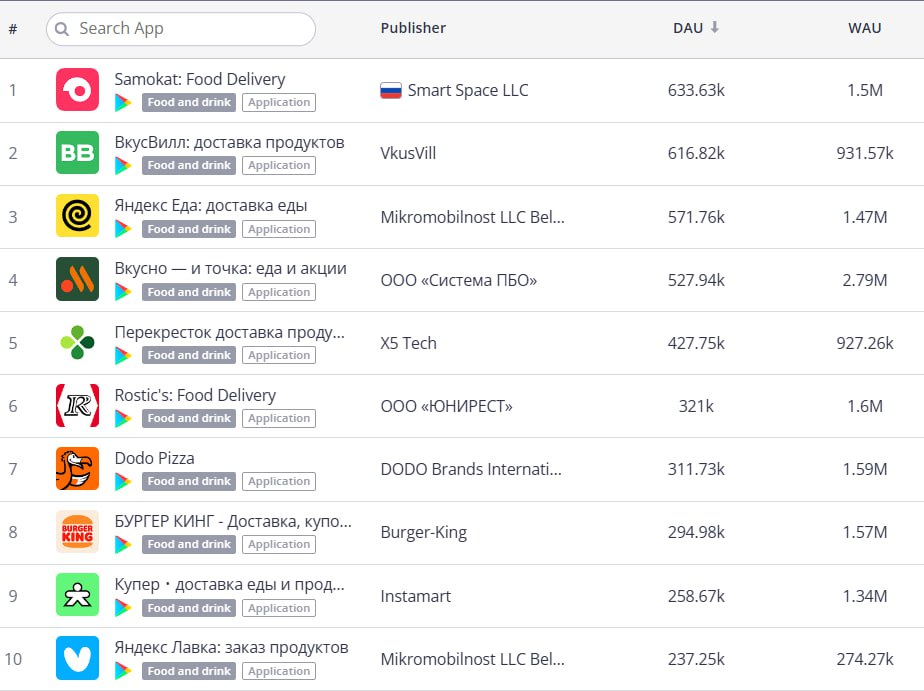Open publisher Burger-King
924x691 pixels.
point(424,532)
